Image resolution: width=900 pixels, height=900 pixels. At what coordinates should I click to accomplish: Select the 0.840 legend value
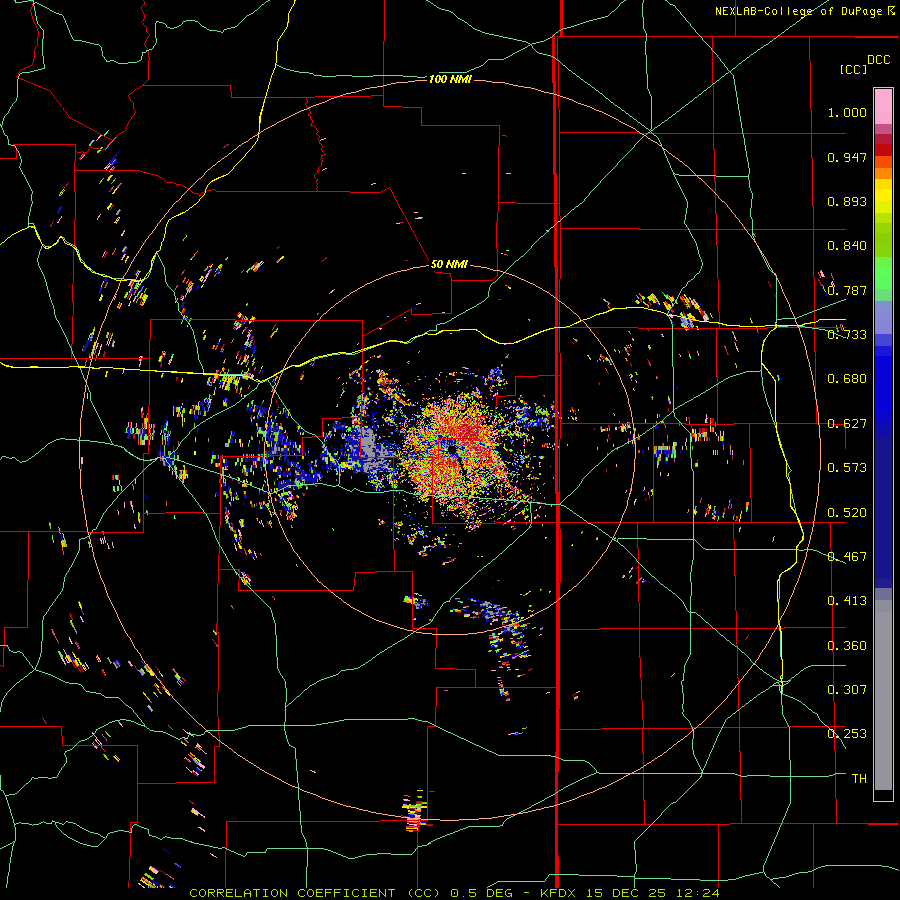click(847, 246)
